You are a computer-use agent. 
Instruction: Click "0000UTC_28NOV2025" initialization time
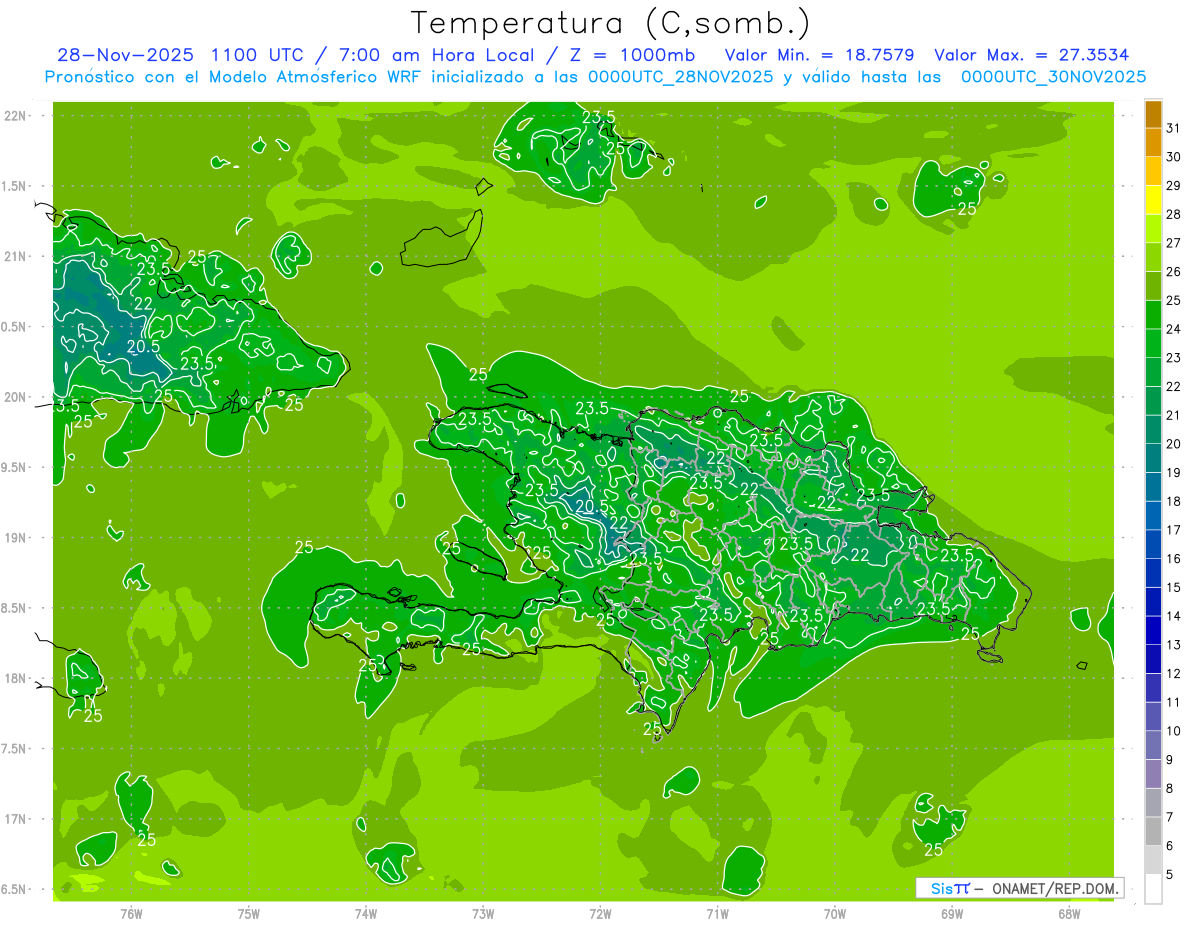(681, 77)
